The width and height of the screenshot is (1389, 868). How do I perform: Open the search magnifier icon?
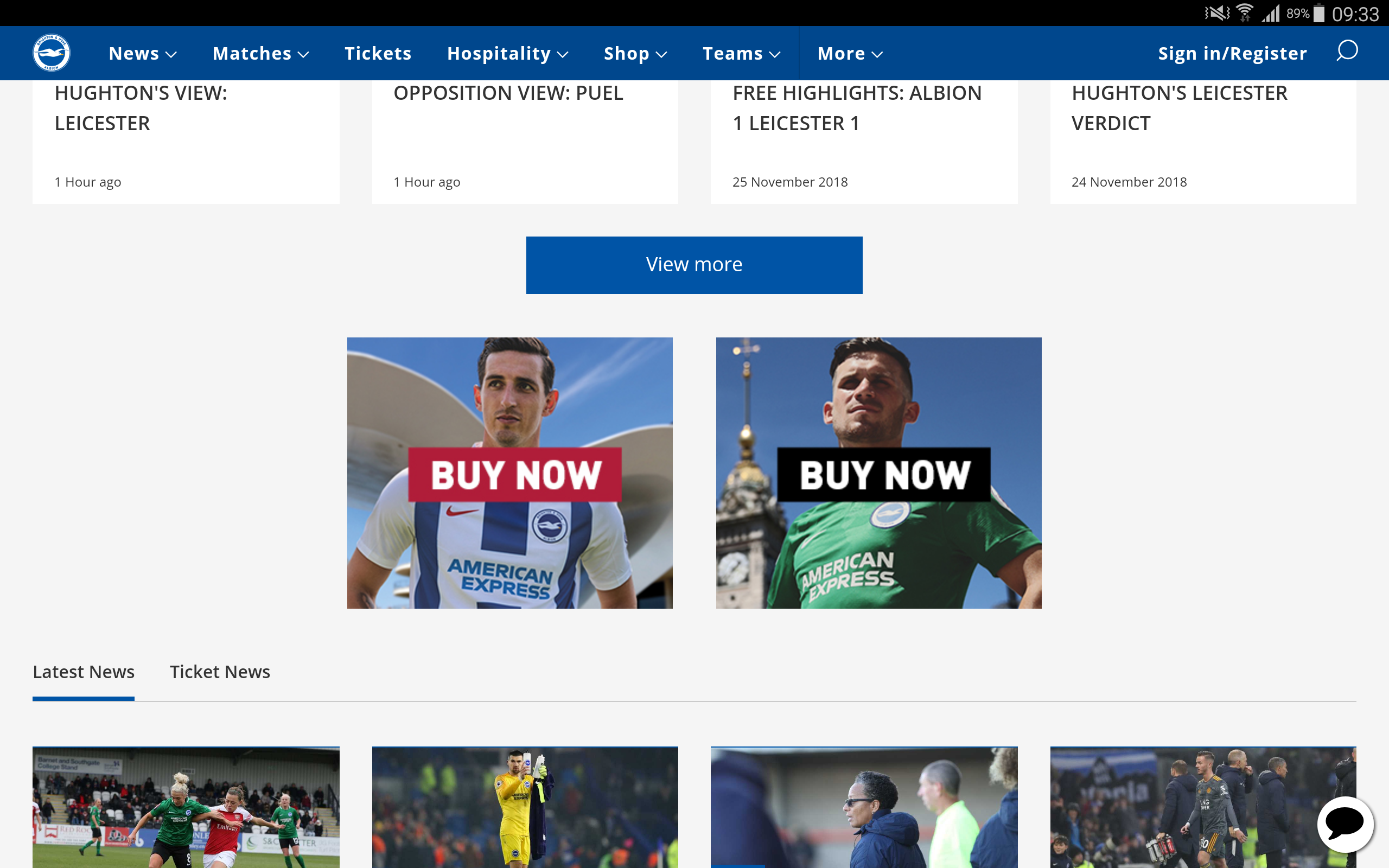point(1347,51)
